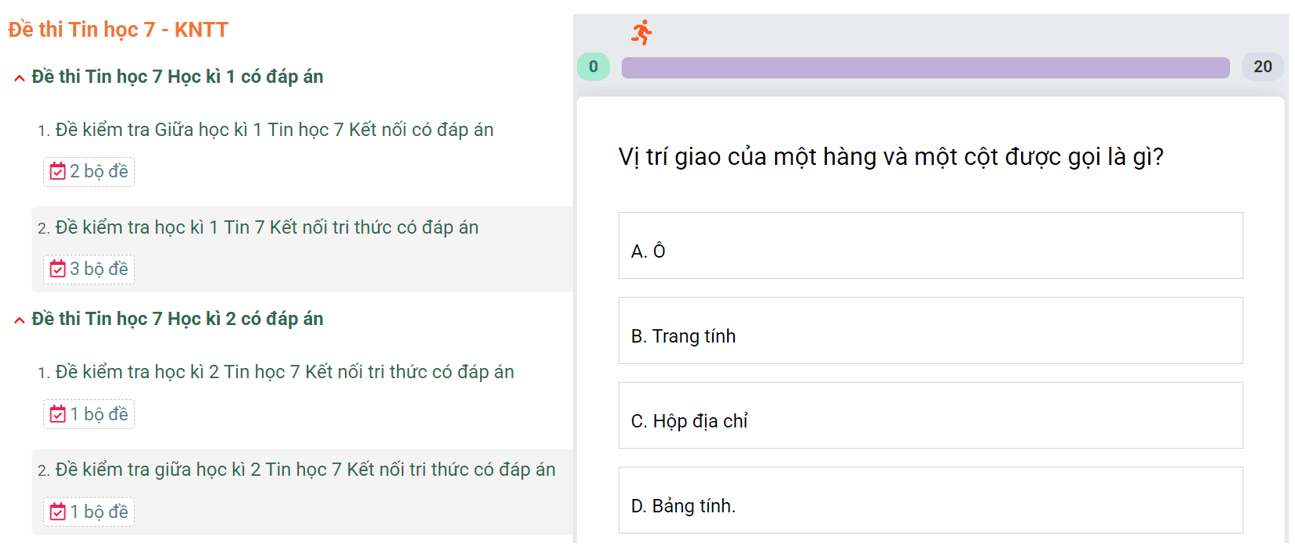
Task: Click the question count badge showing 20
Action: [1262, 67]
